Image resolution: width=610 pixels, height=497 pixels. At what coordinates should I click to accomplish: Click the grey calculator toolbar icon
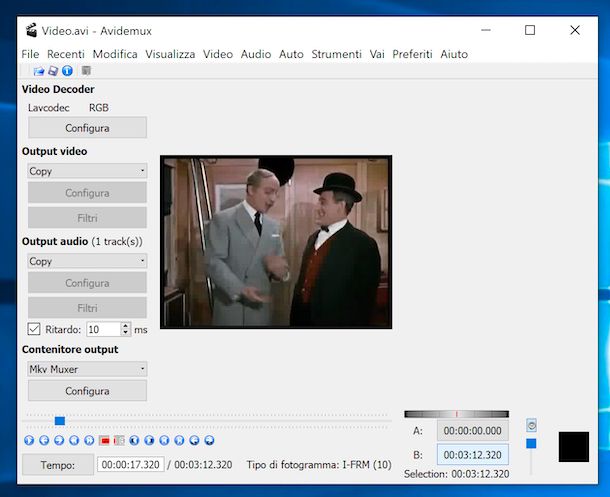[86, 71]
